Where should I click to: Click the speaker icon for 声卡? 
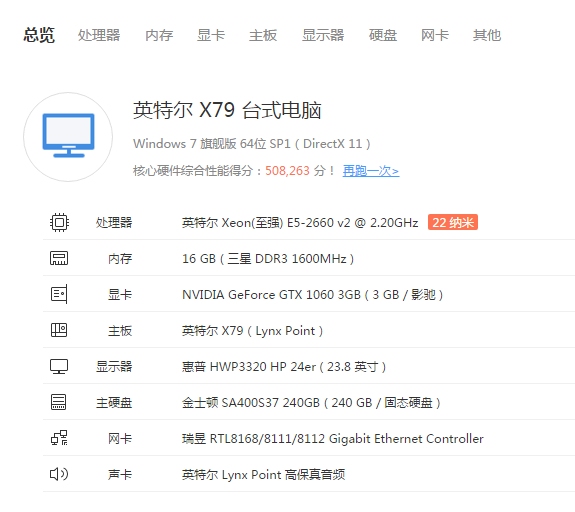click(59, 474)
